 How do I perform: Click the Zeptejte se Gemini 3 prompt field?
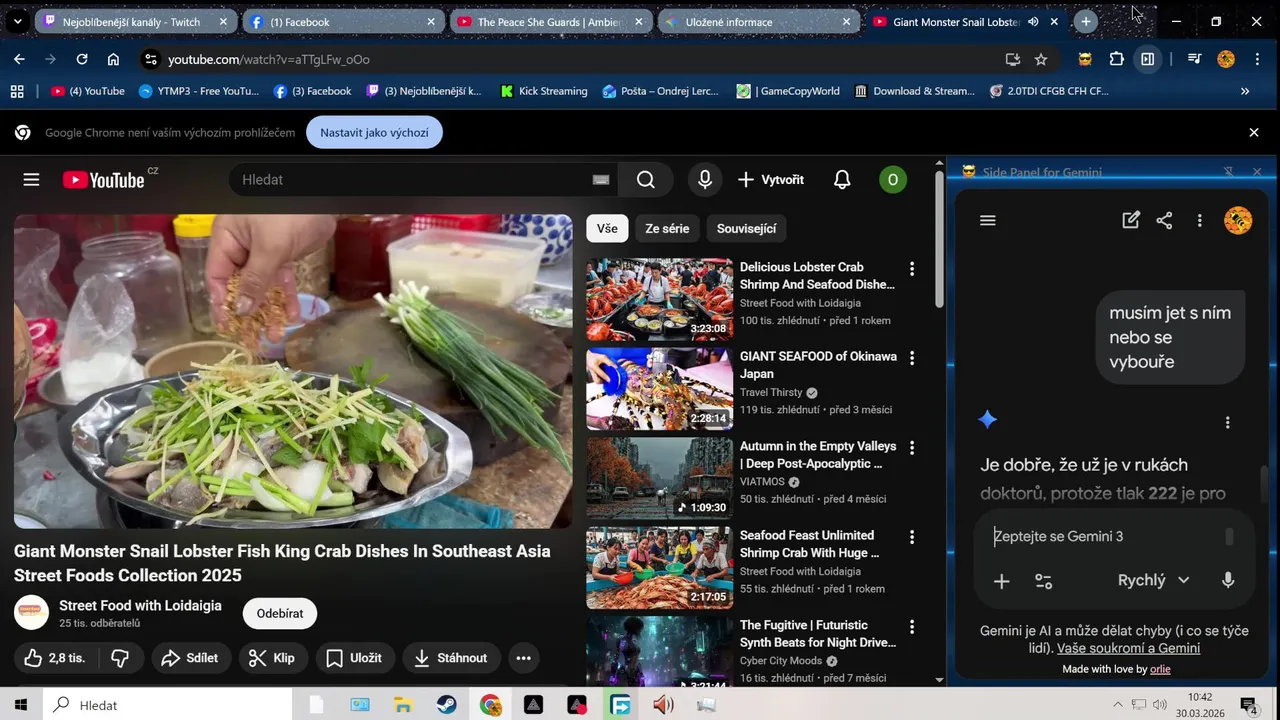point(1105,537)
